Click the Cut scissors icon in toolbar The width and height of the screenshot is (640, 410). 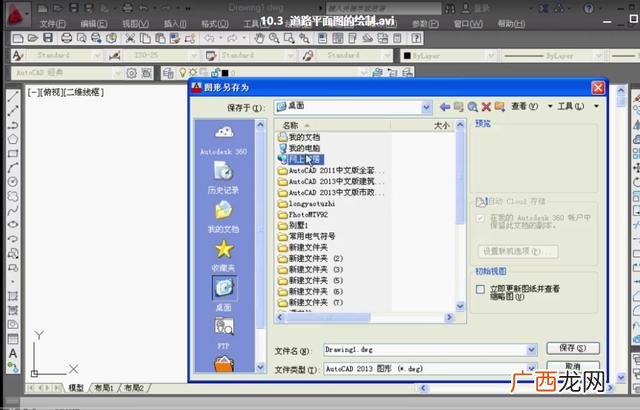[130, 38]
